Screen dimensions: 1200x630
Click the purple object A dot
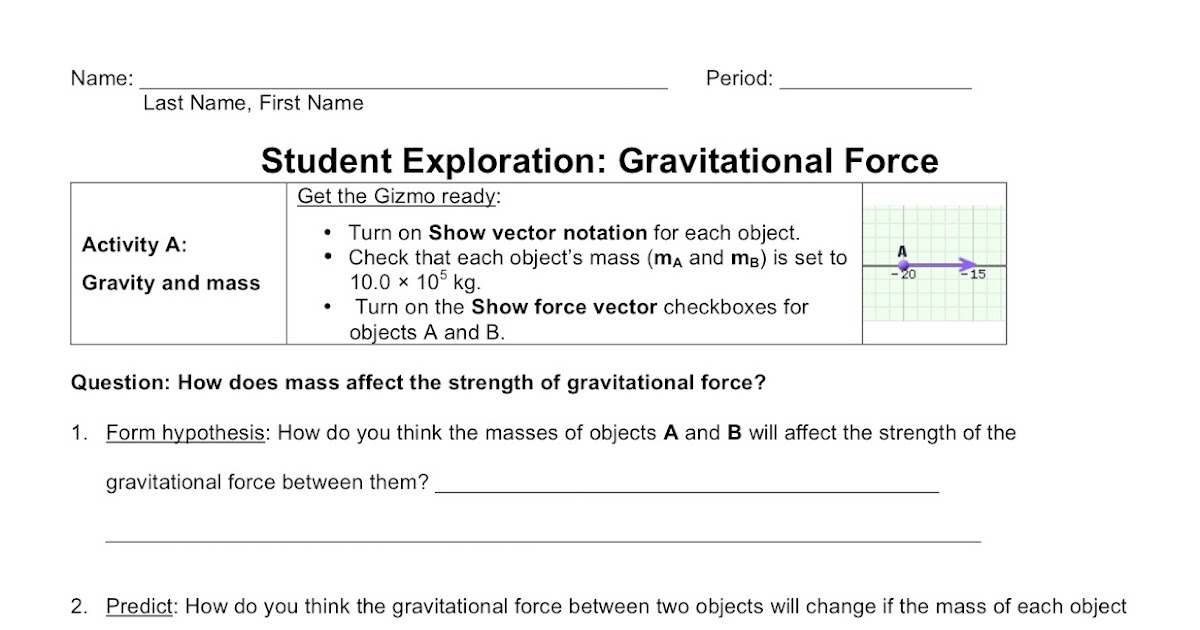[904, 265]
